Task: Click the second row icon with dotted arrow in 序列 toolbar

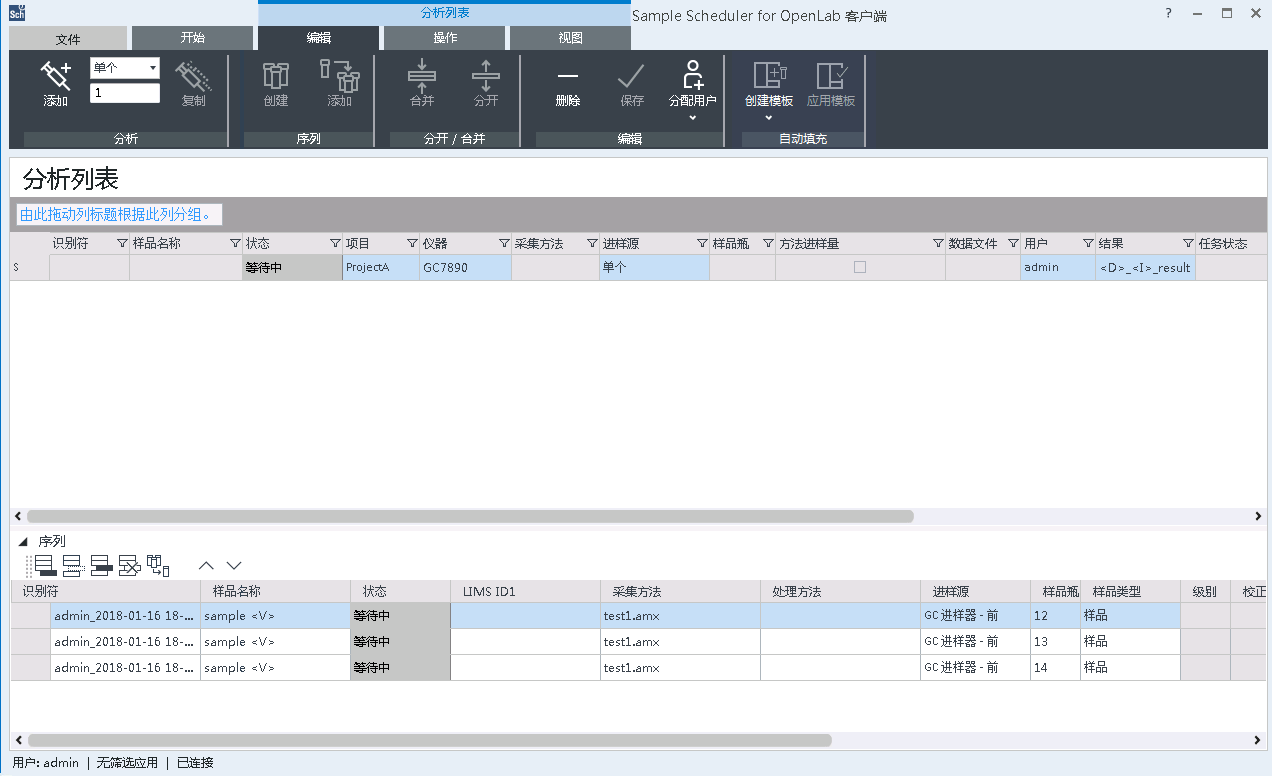Action: tap(73, 566)
